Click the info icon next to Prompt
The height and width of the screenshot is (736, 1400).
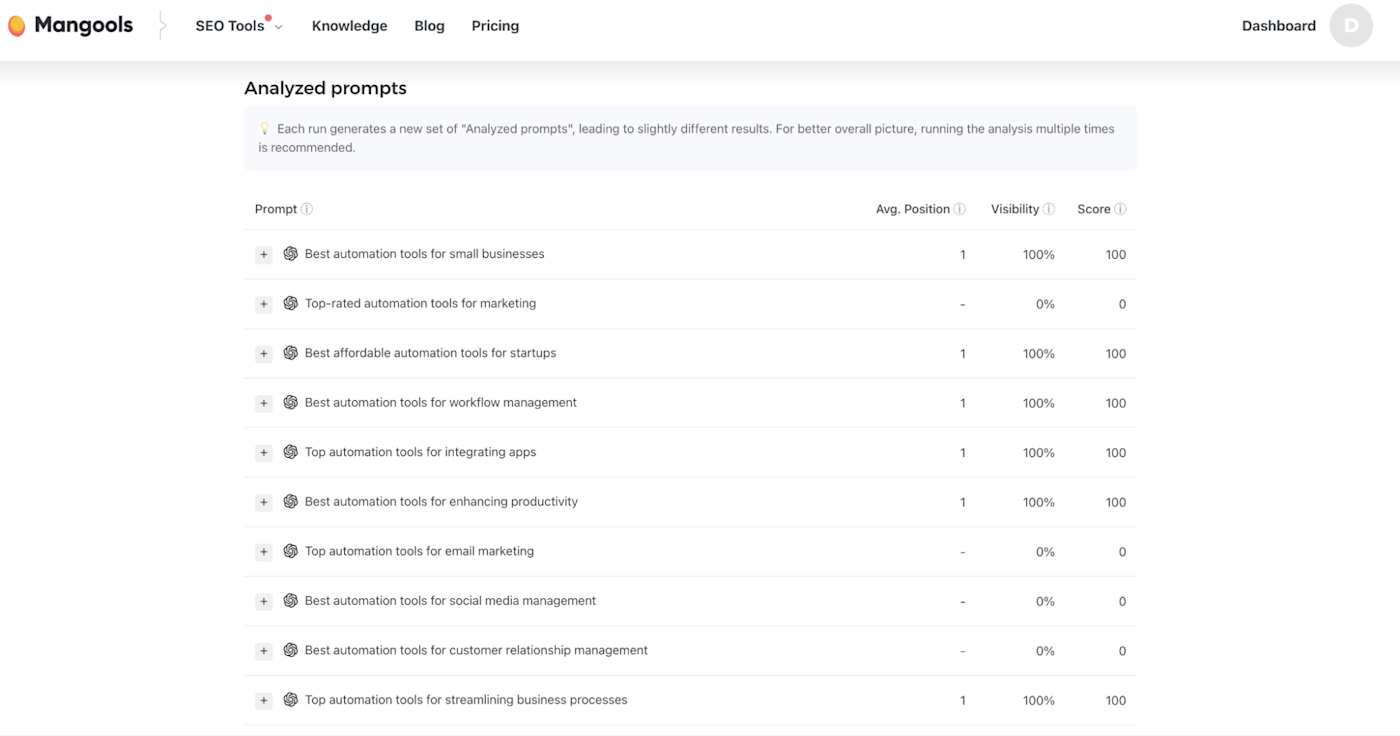pyautogui.click(x=307, y=209)
